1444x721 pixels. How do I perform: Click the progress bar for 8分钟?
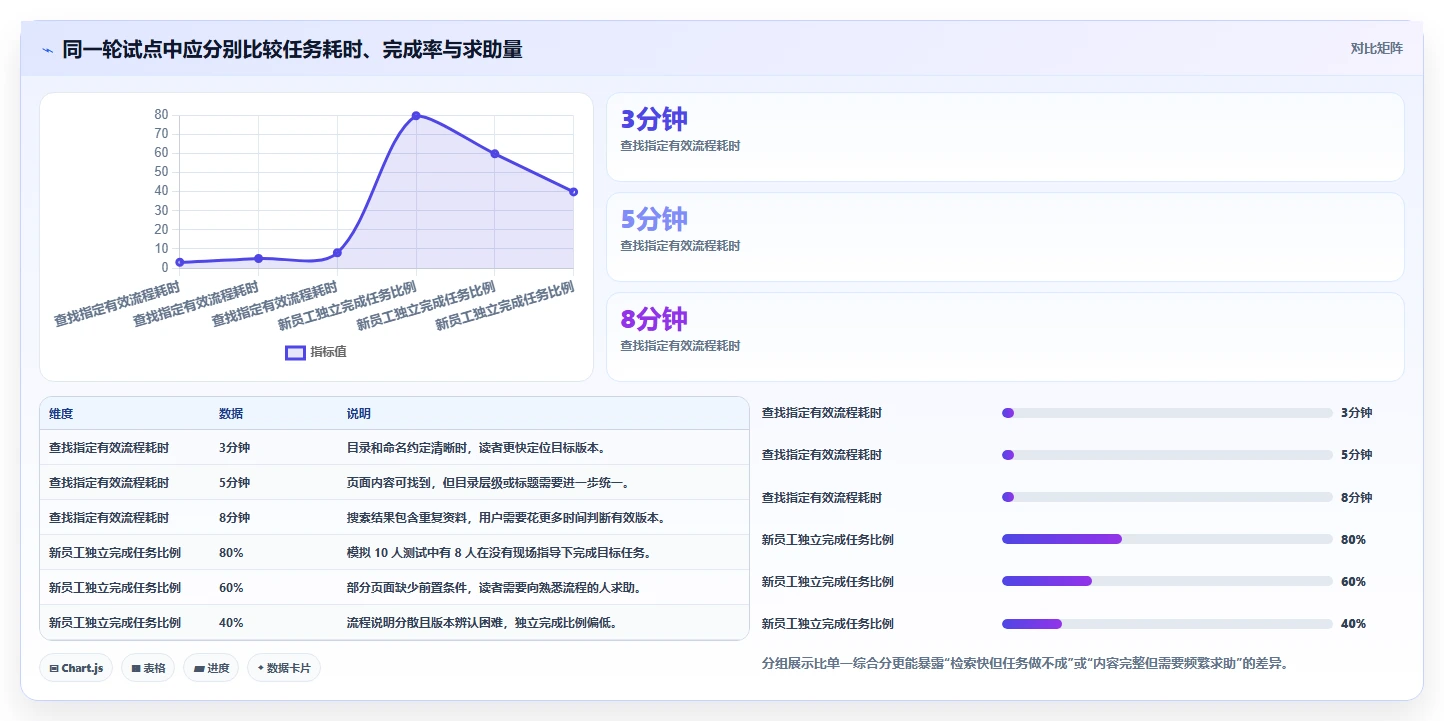pos(1167,497)
